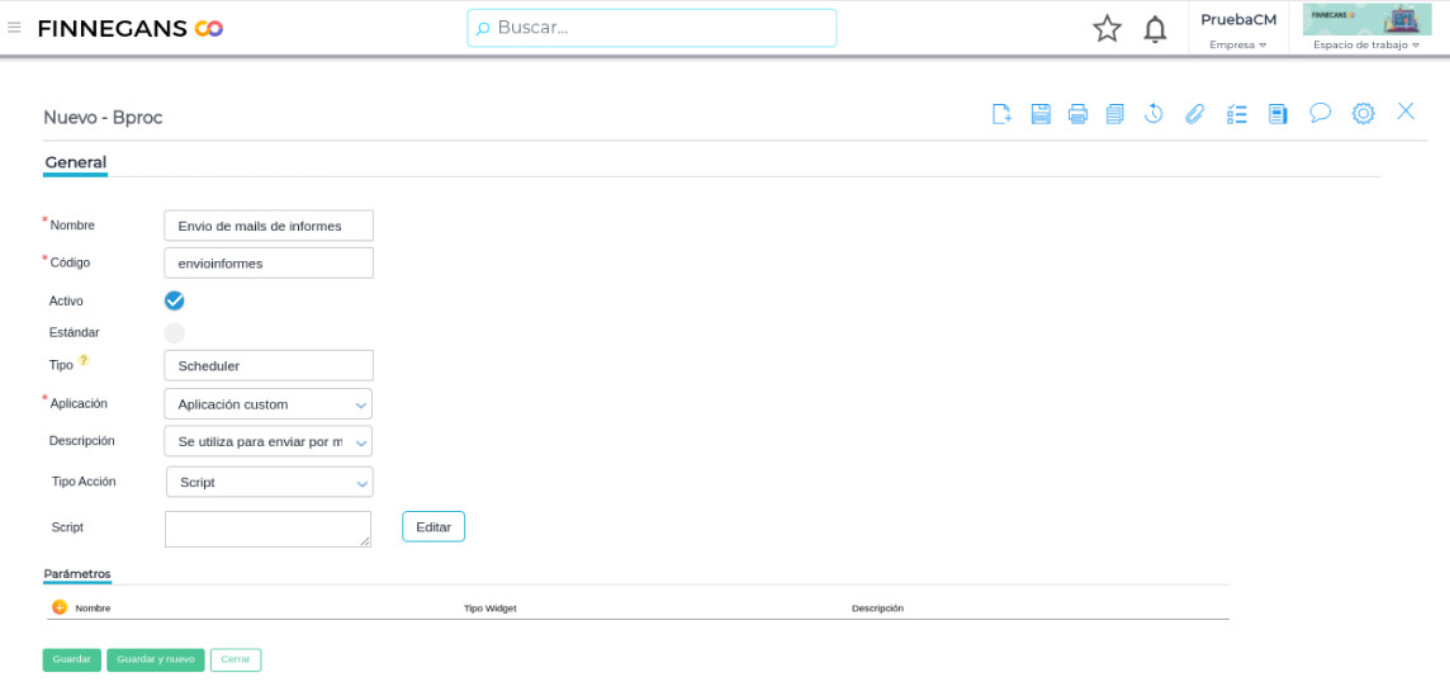Click the paperclip attachment icon
Screen dimensions: 1450x689
point(1194,114)
